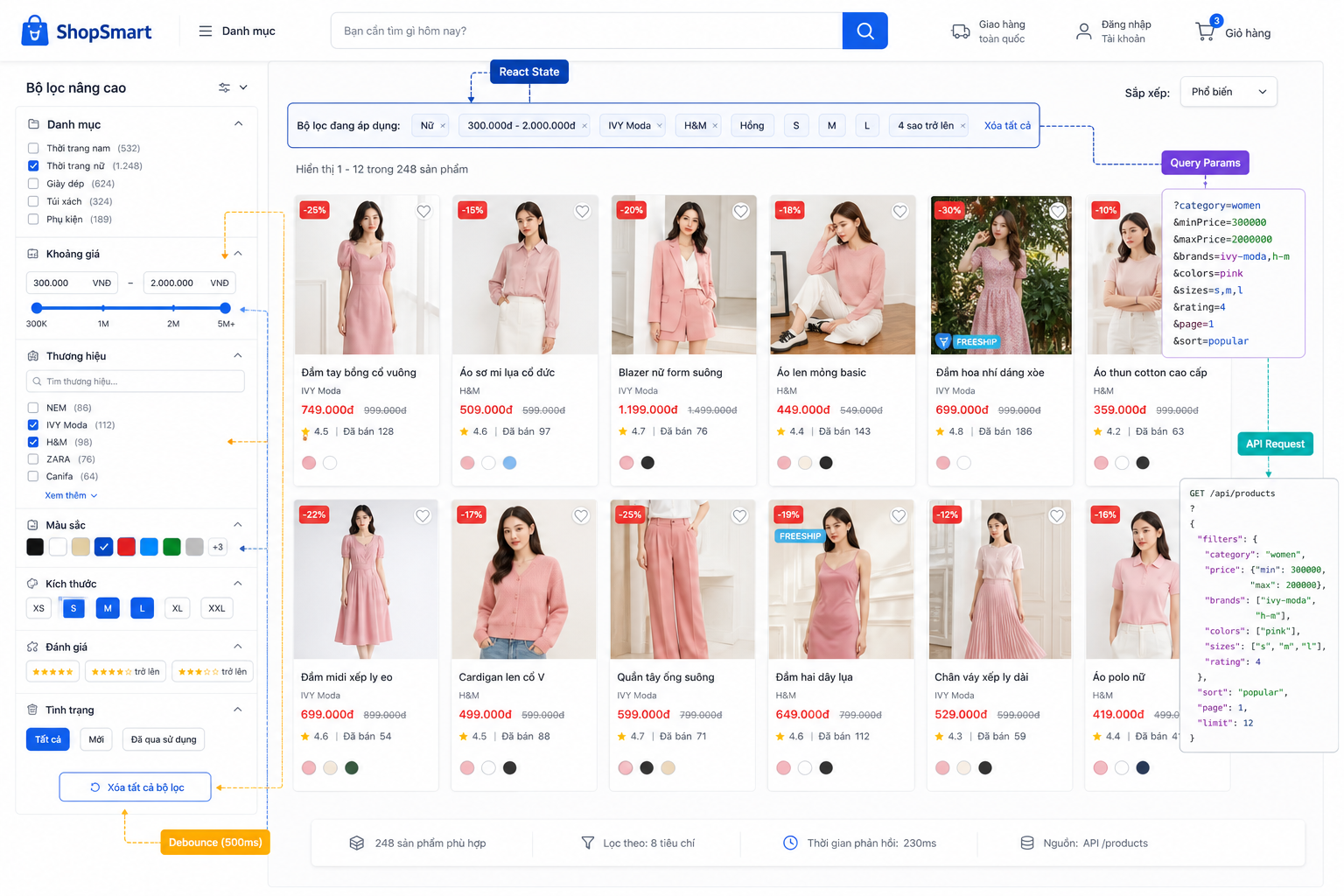Check the NEM brand checkbox
This screenshot has width=1344, height=896.
[33, 408]
